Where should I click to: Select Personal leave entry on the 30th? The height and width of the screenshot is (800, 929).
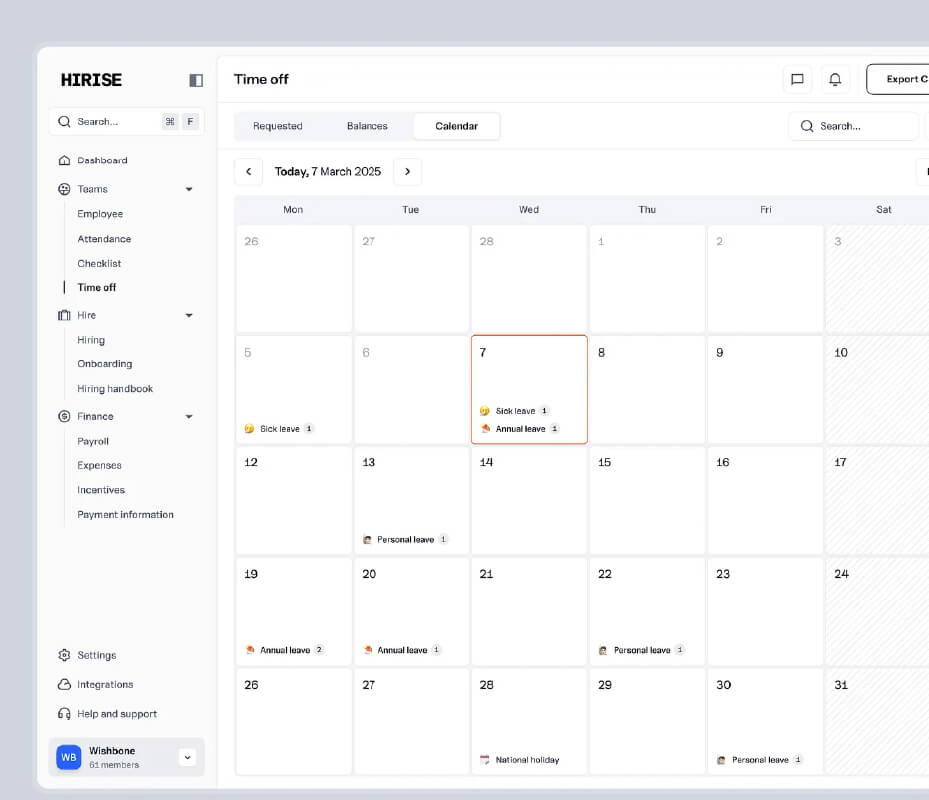760,760
